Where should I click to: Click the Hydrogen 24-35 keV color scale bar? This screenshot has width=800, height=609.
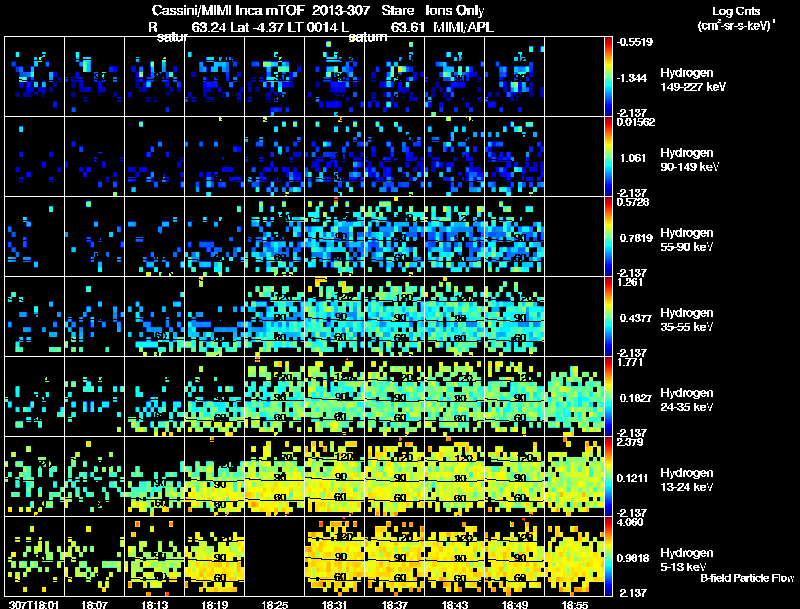pos(608,397)
